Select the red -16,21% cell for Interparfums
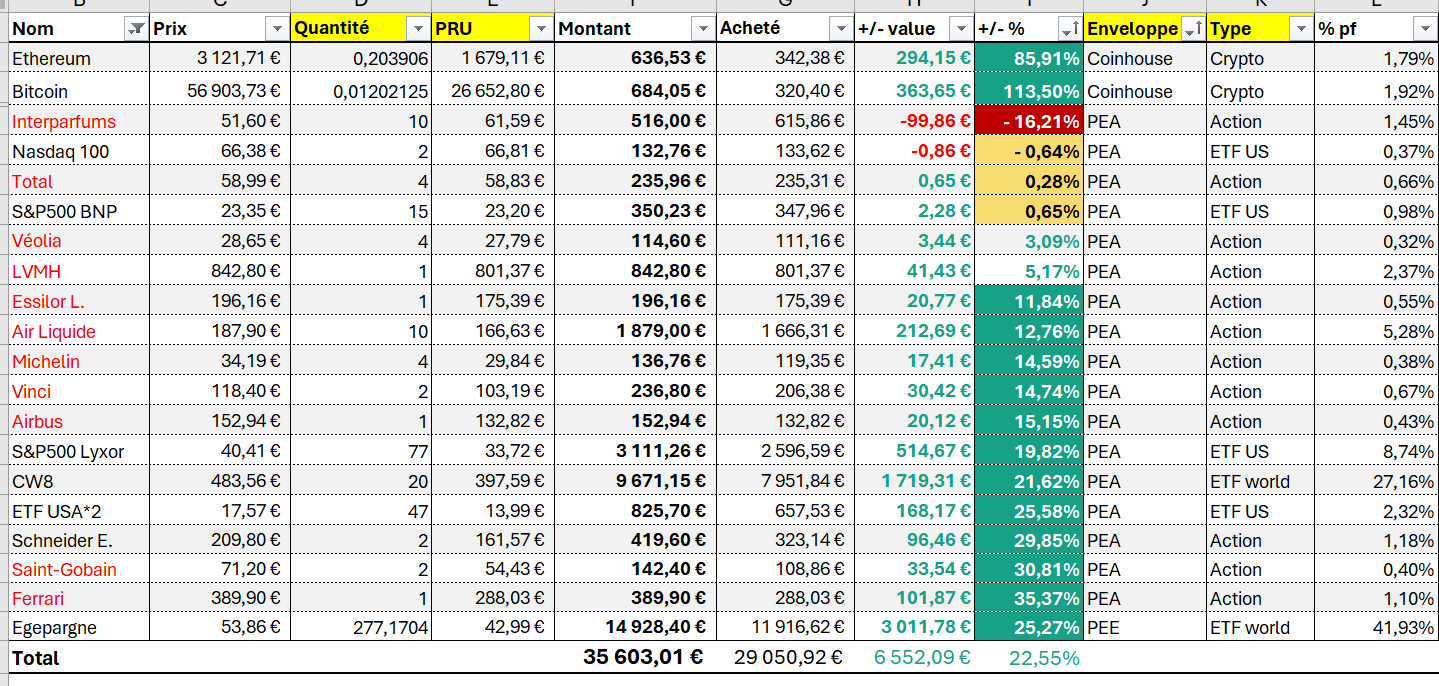 [x=1029, y=122]
